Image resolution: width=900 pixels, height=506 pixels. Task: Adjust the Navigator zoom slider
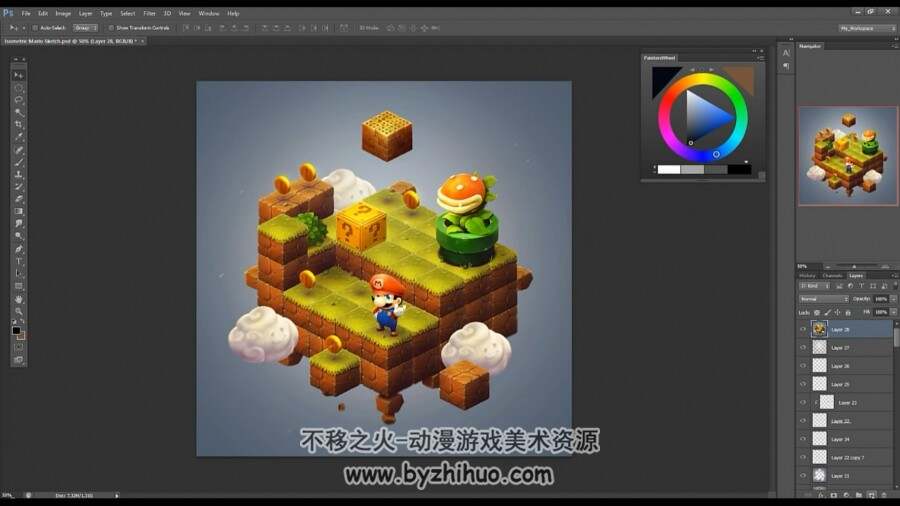point(854,266)
